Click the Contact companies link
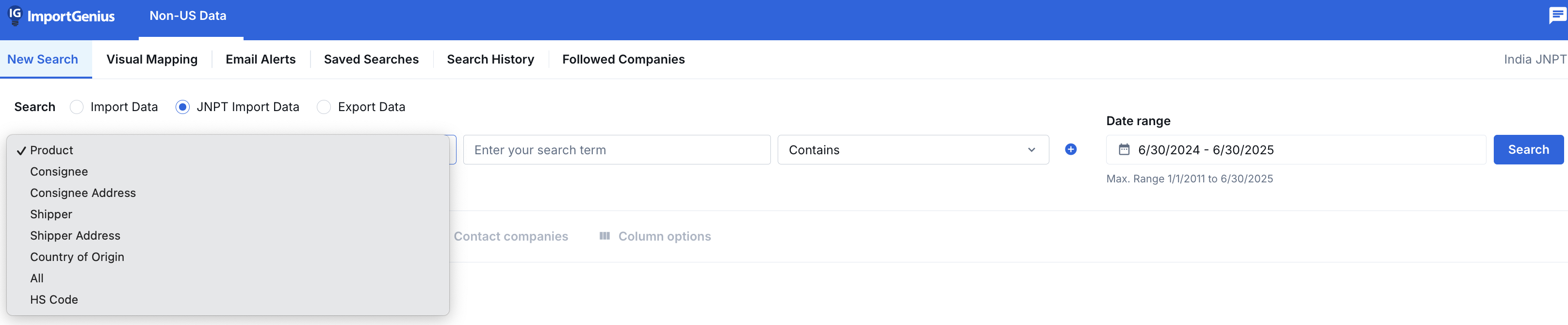 click(x=511, y=236)
